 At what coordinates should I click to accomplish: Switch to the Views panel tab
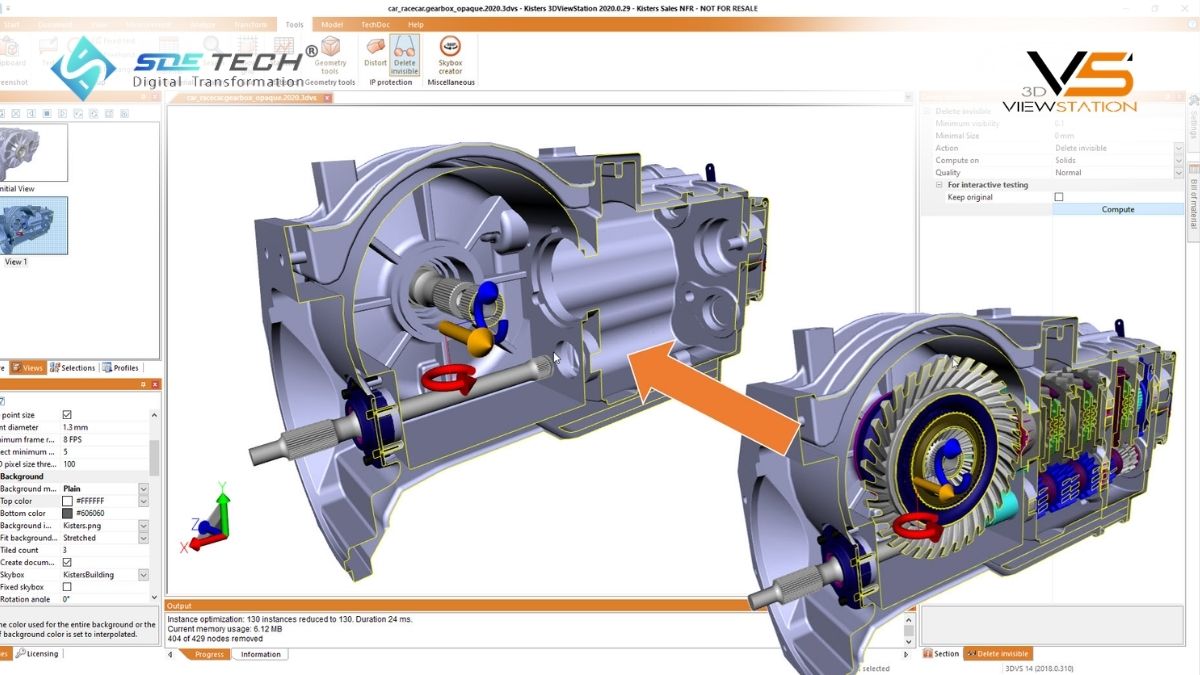(x=28, y=368)
